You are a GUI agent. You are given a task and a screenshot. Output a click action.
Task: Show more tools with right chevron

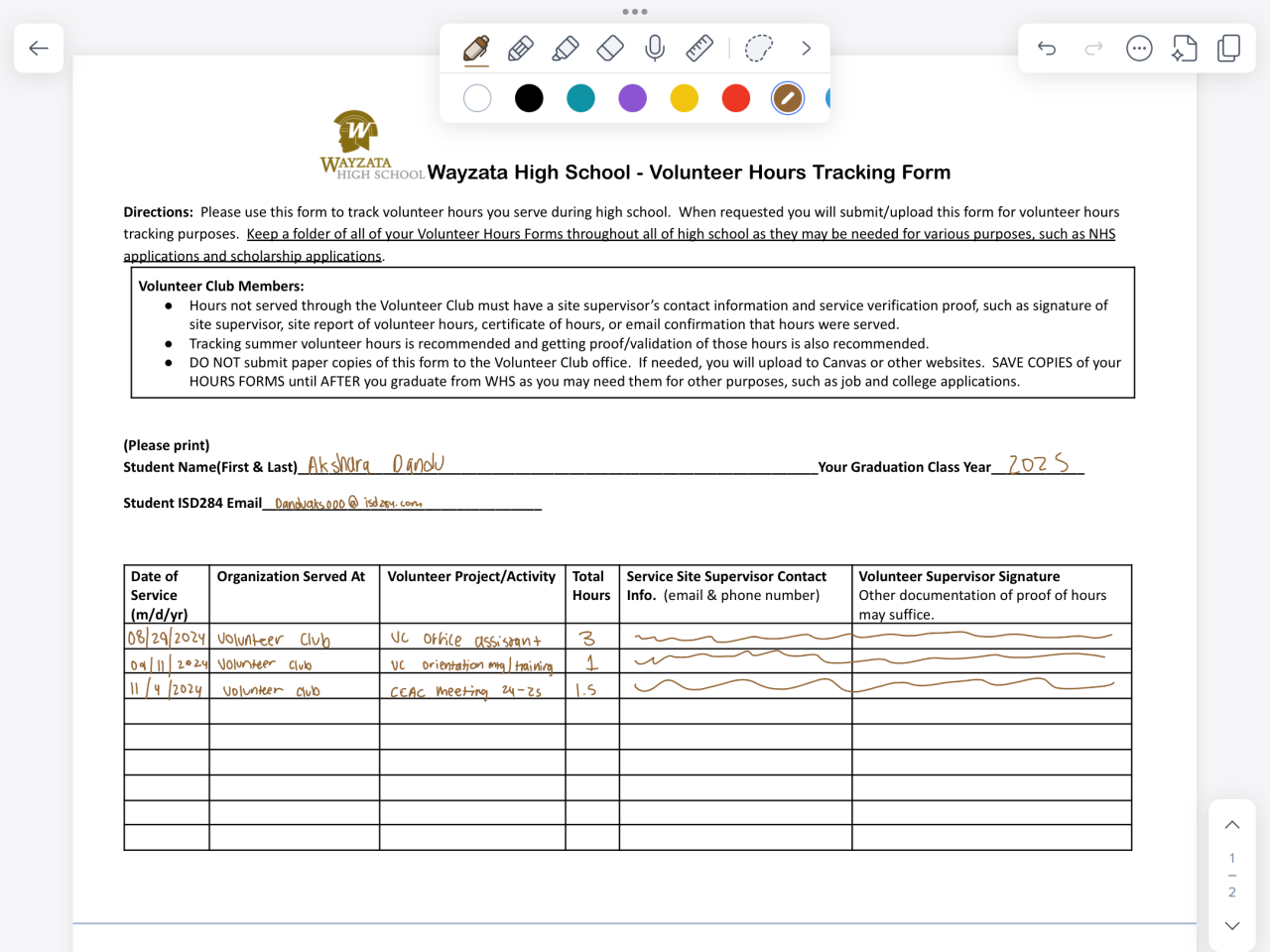pos(806,49)
